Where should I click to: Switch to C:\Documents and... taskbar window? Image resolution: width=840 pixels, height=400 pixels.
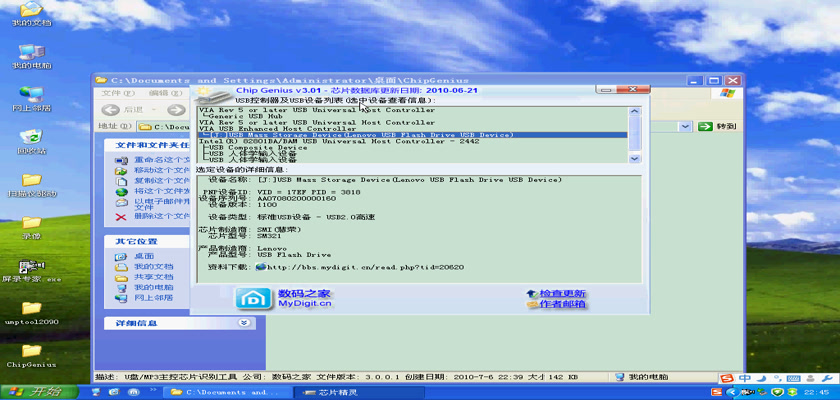[228, 393]
